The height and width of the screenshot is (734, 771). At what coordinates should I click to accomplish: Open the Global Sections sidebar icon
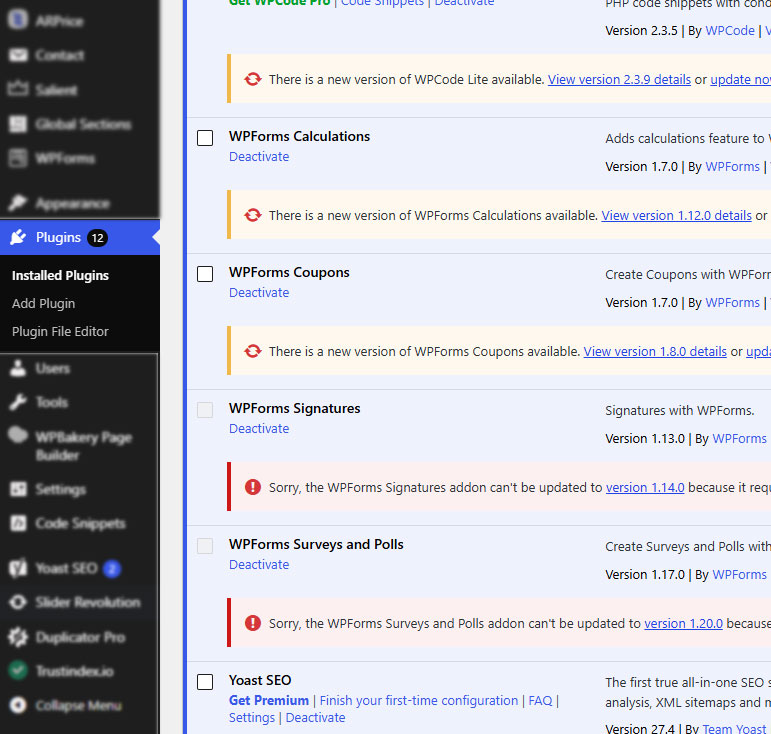(x=18, y=124)
